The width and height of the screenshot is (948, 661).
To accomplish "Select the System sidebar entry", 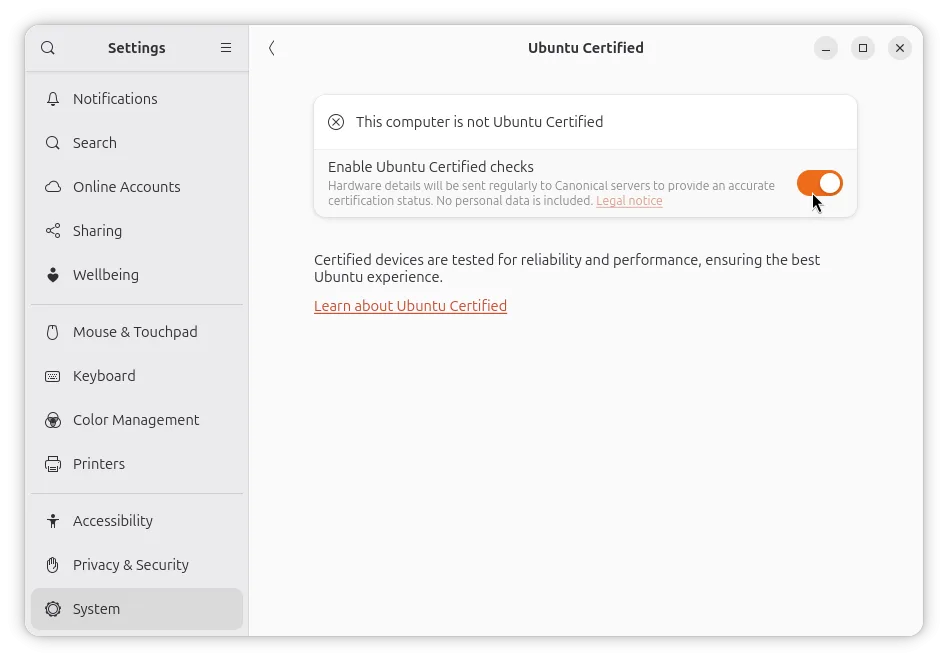I will (137, 609).
